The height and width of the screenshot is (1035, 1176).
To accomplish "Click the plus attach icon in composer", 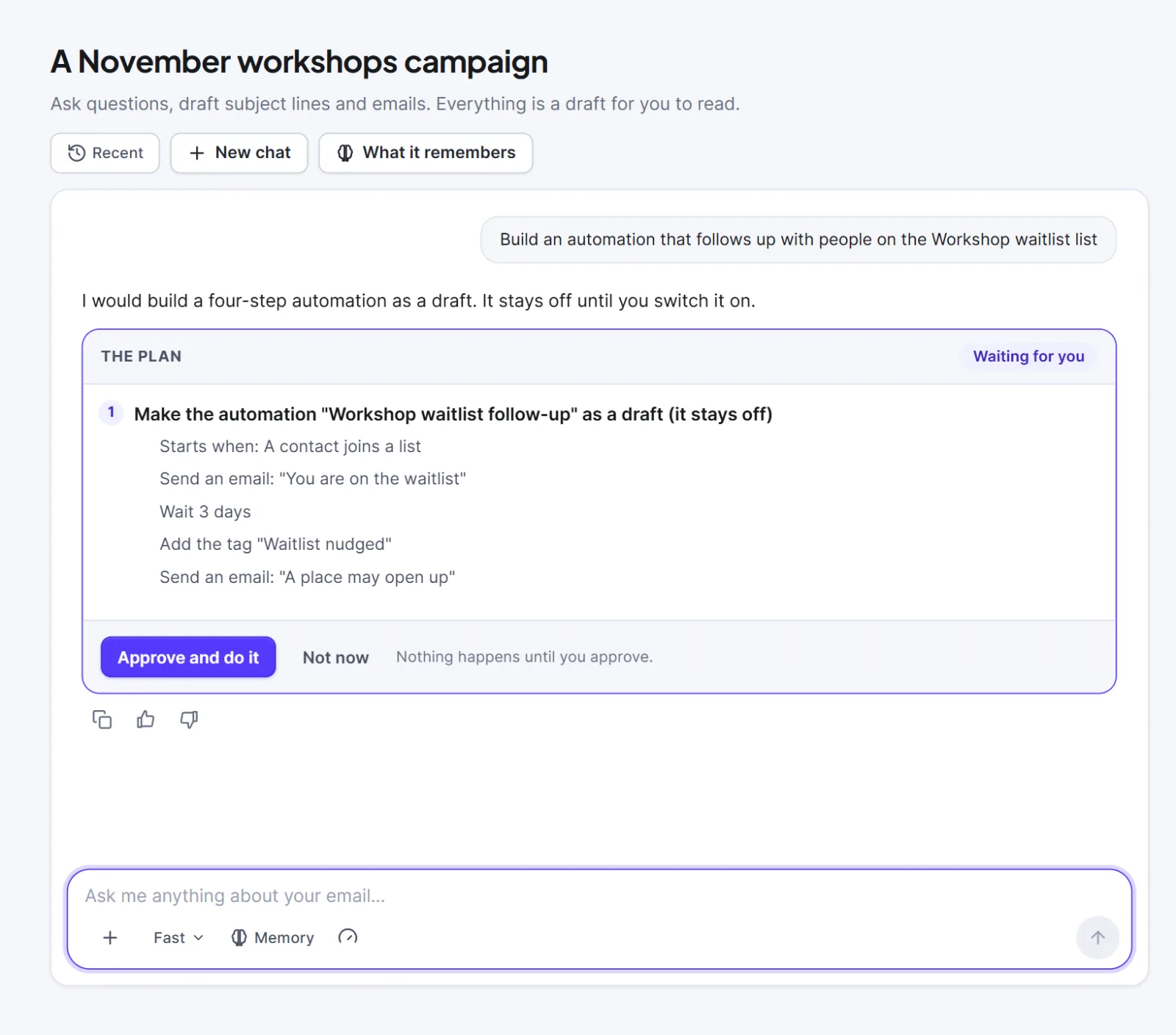I will (110, 937).
